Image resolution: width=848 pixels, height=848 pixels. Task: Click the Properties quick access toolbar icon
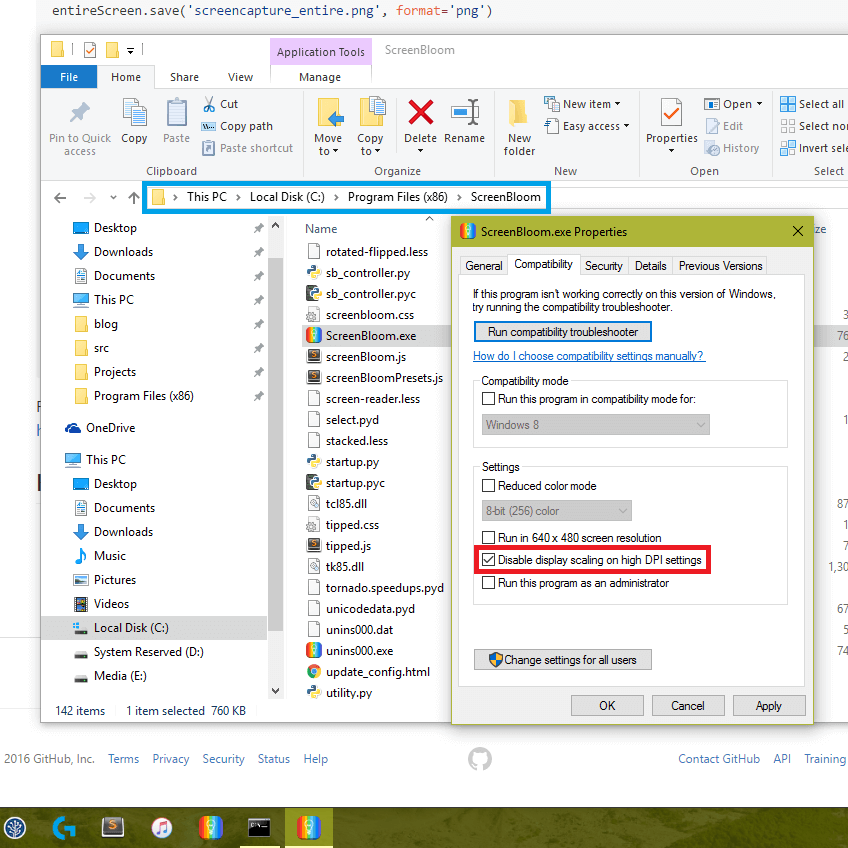click(90, 50)
